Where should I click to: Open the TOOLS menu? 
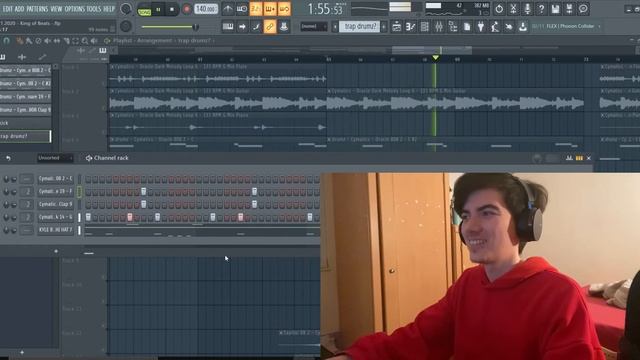94,9
